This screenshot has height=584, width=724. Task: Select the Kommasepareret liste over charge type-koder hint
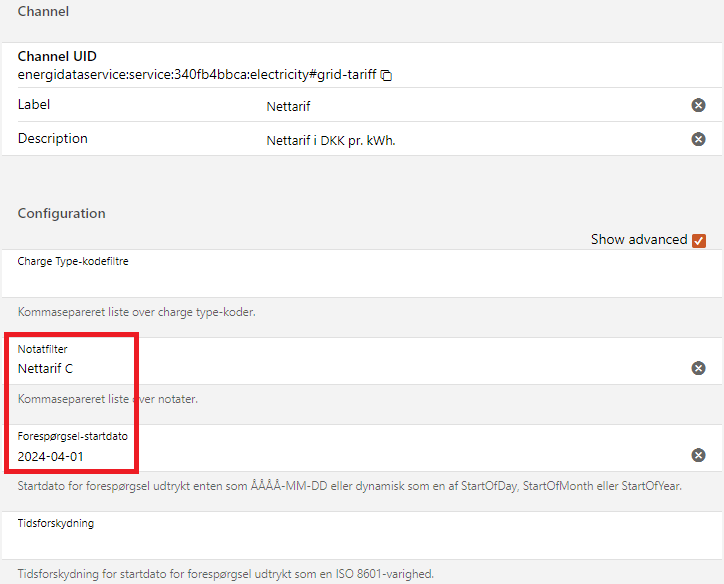click(137, 312)
